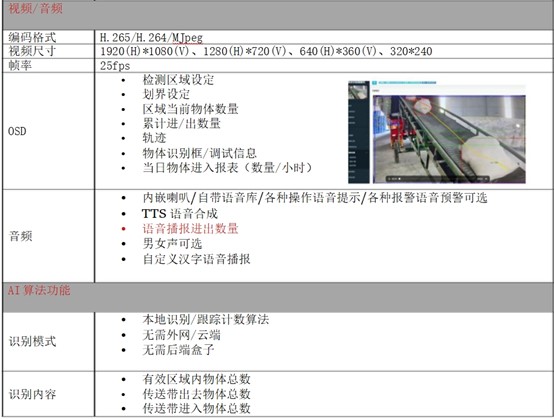Viewport: 554px width, 419px height.
Task: Click bullet item '有效区域内物体总数'
Action: pos(196,379)
